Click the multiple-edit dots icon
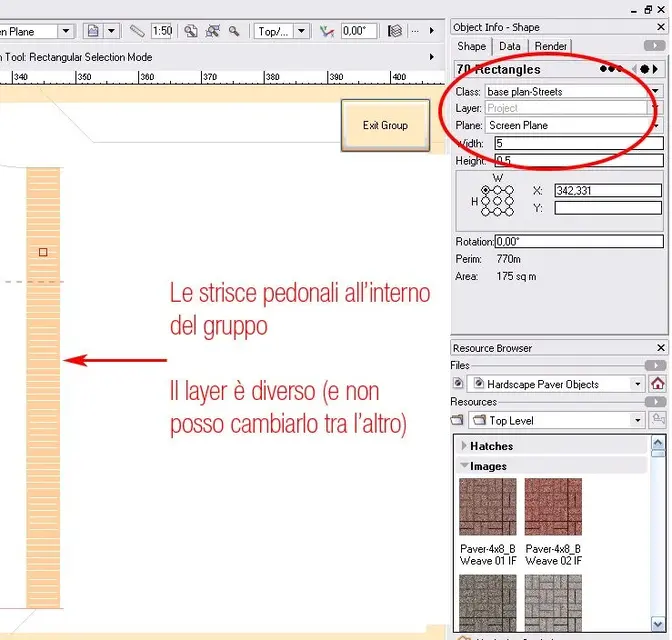This screenshot has width=672, height=640. point(610,69)
